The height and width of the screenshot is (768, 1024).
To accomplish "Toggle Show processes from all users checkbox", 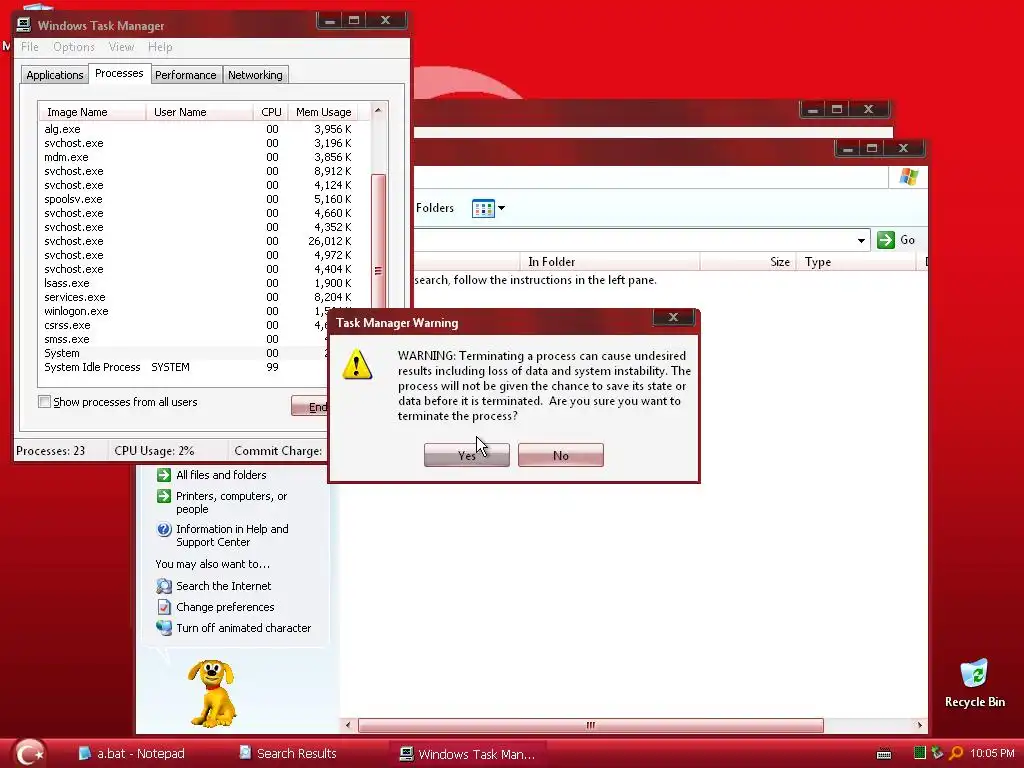I will click(x=44, y=402).
